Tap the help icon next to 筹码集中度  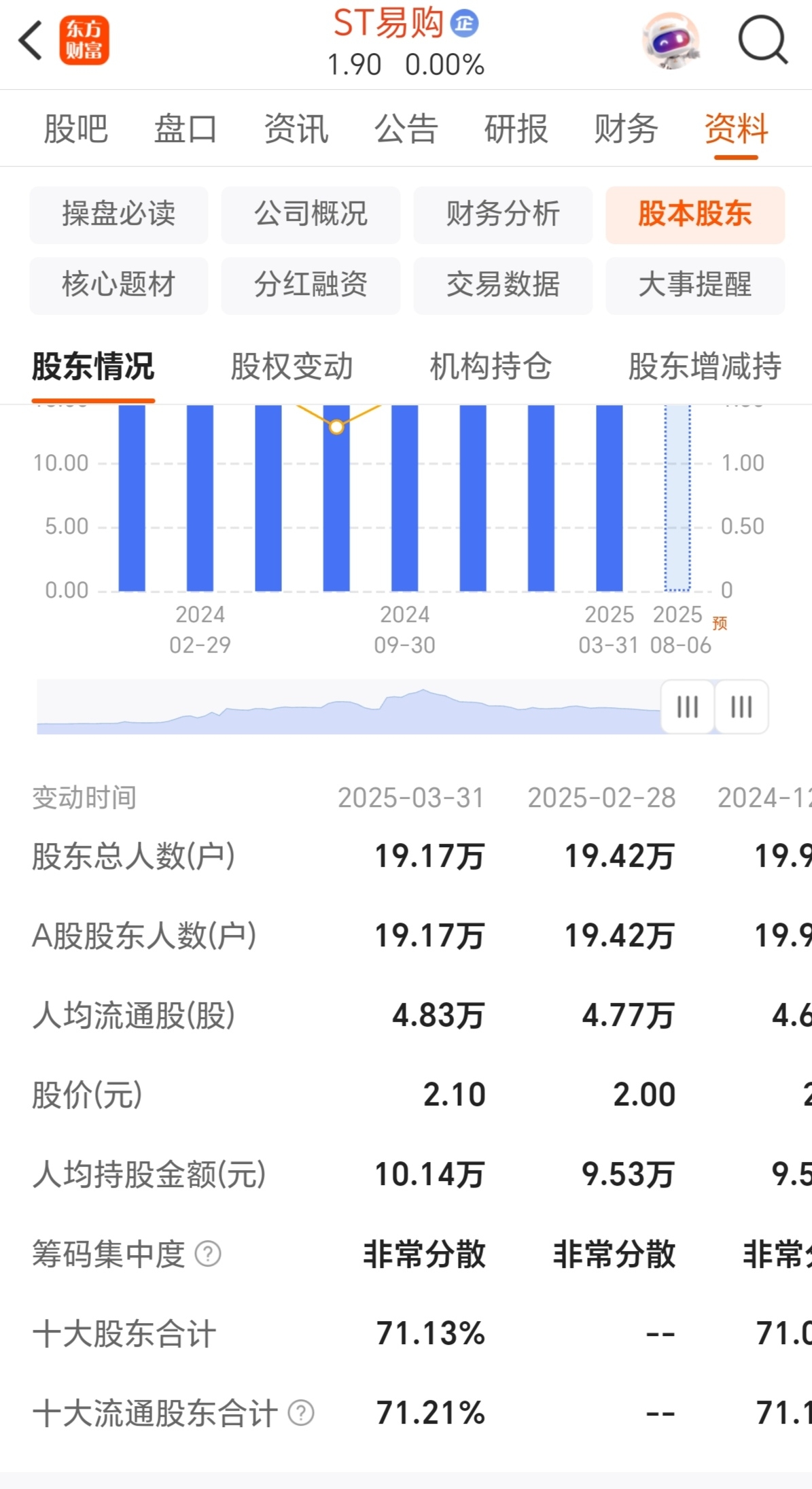pyautogui.click(x=208, y=1254)
